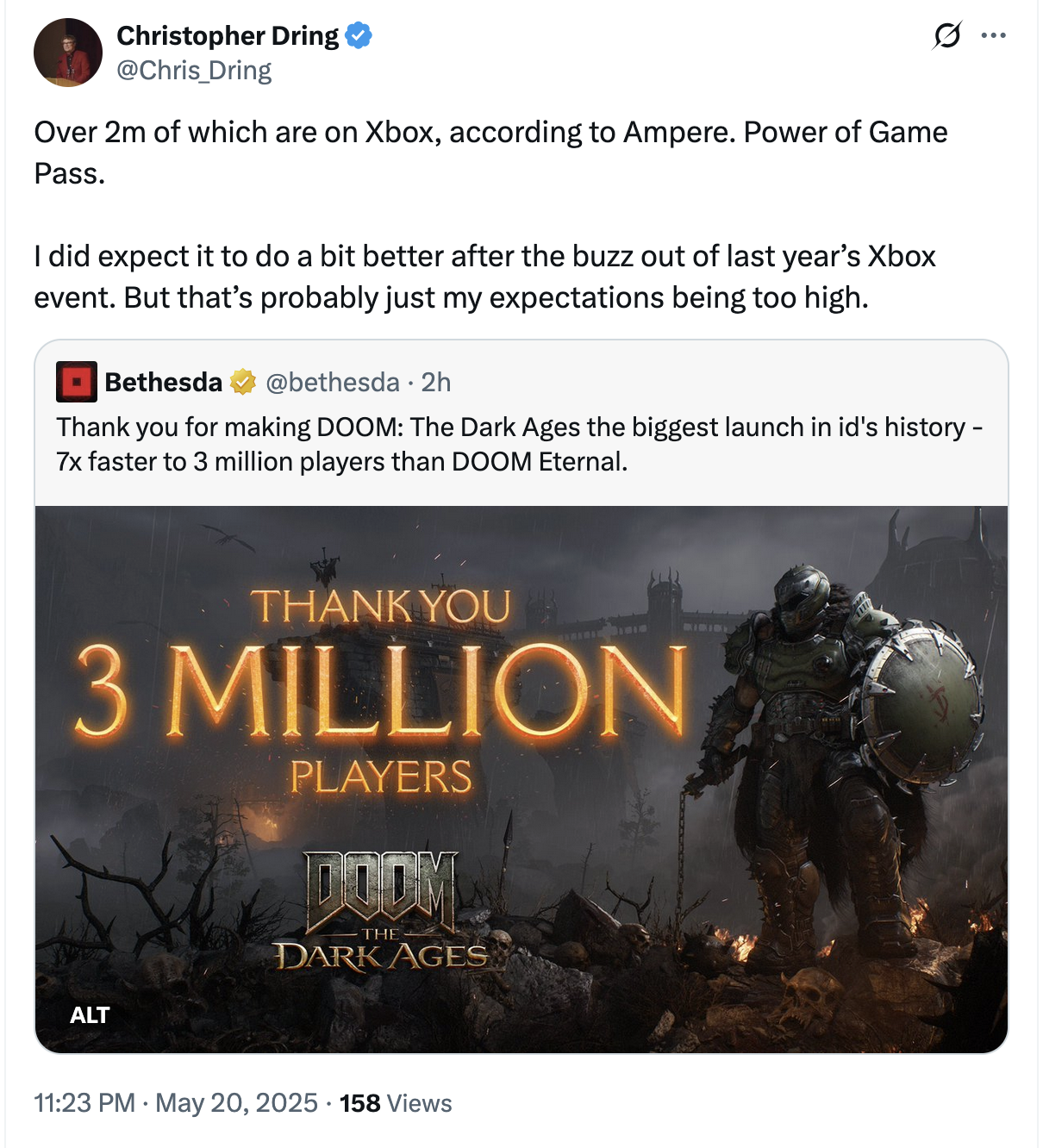
Task: Click the Christopher Dring display name
Action: pos(228,35)
